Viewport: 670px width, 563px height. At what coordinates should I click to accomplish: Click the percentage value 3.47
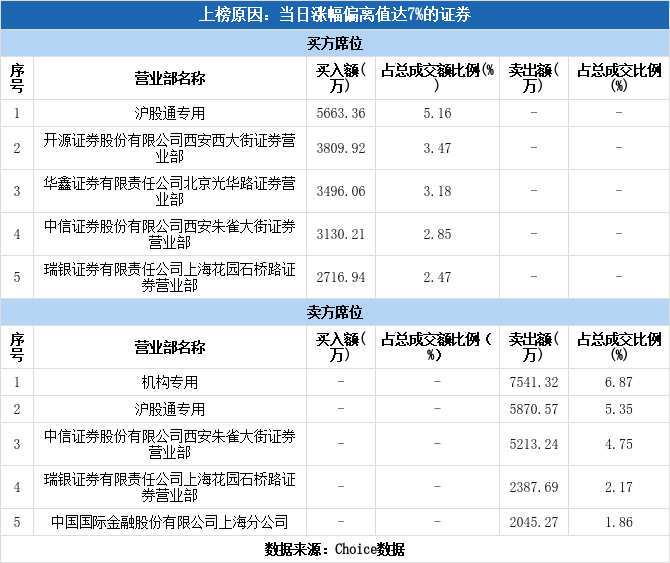pyautogui.click(x=437, y=148)
